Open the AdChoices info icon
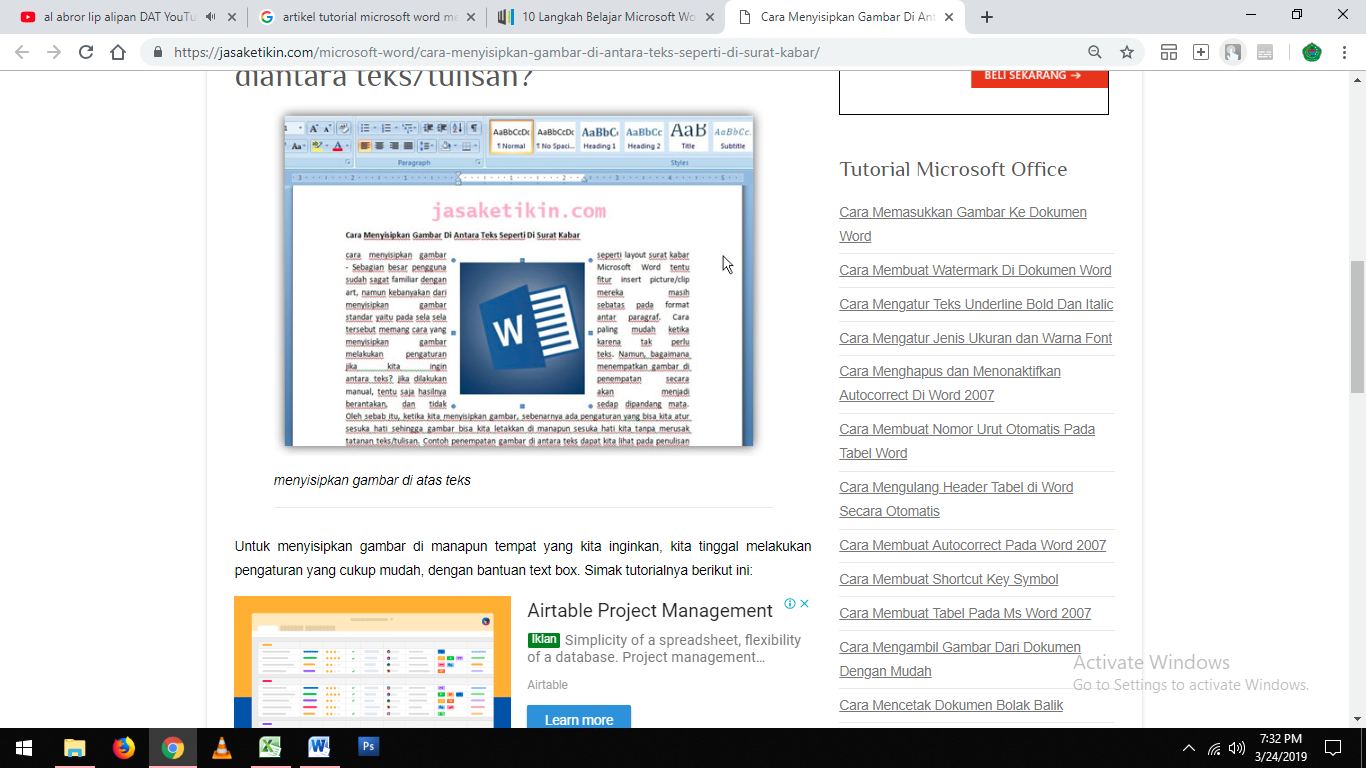This screenshot has width=1366, height=768. click(x=790, y=604)
